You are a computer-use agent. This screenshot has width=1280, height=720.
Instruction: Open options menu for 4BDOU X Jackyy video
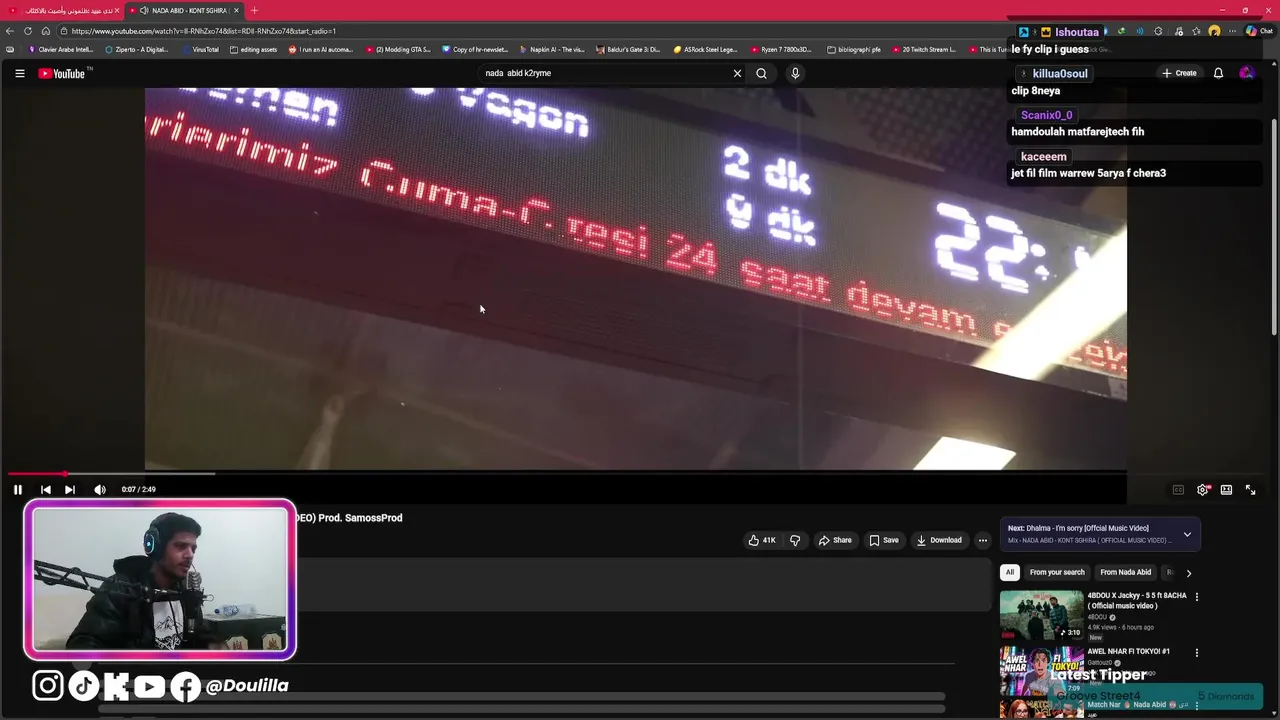pos(1196,597)
